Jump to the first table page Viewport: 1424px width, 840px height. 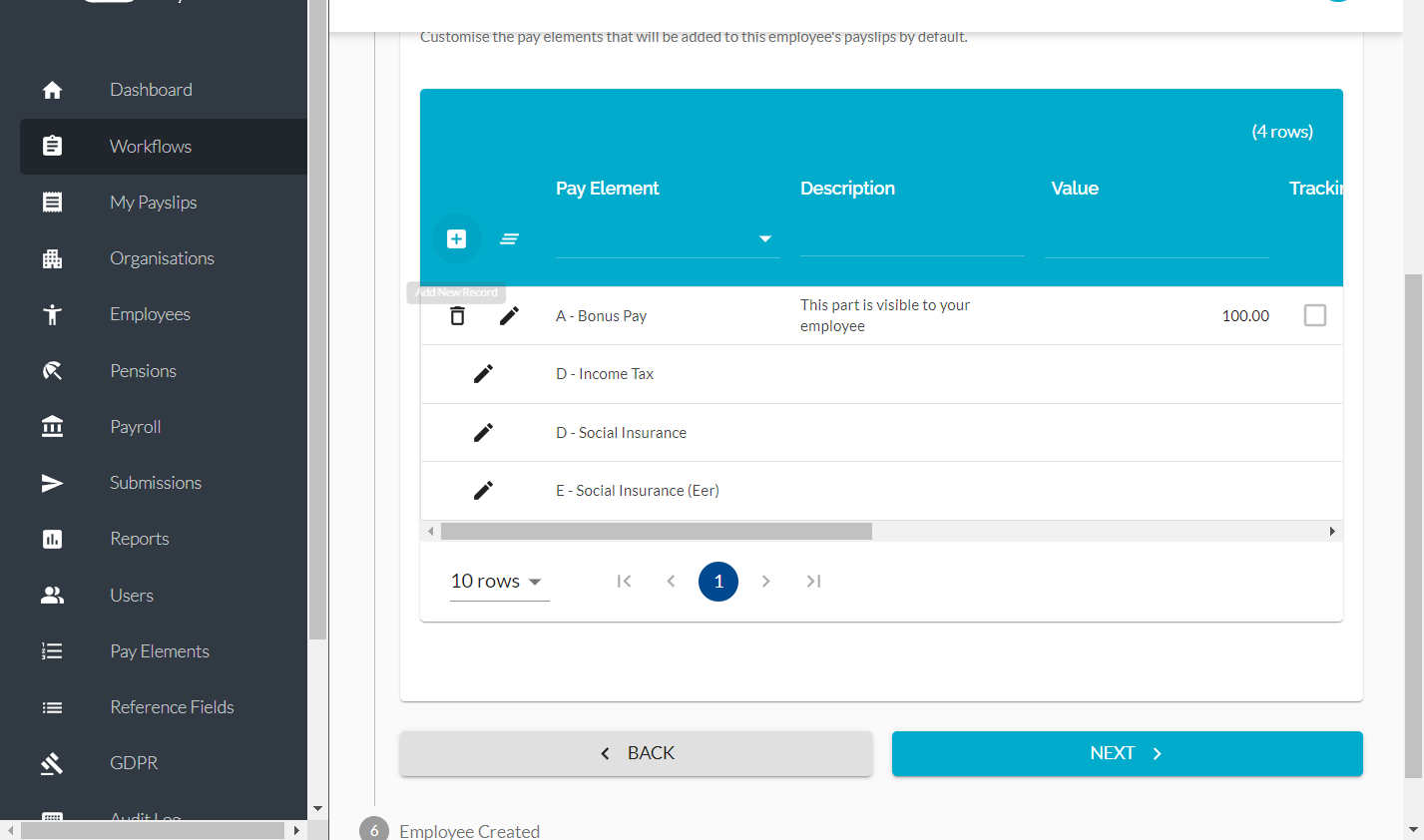[x=624, y=582]
